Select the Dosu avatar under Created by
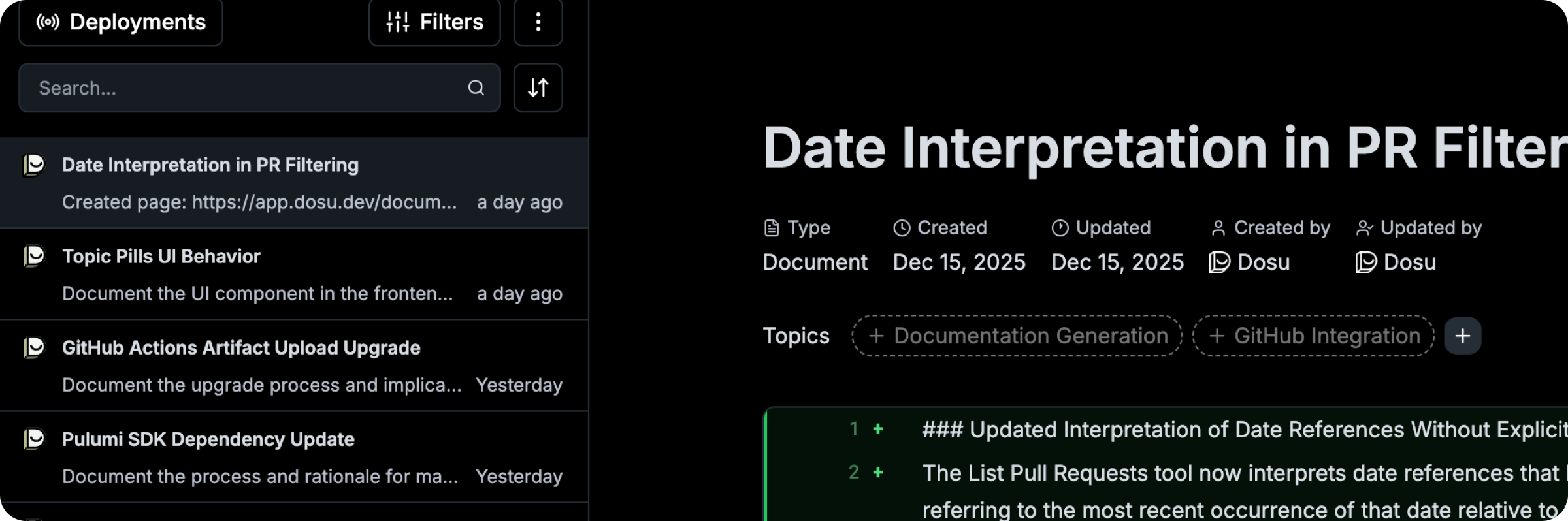 [x=1220, y=262]
